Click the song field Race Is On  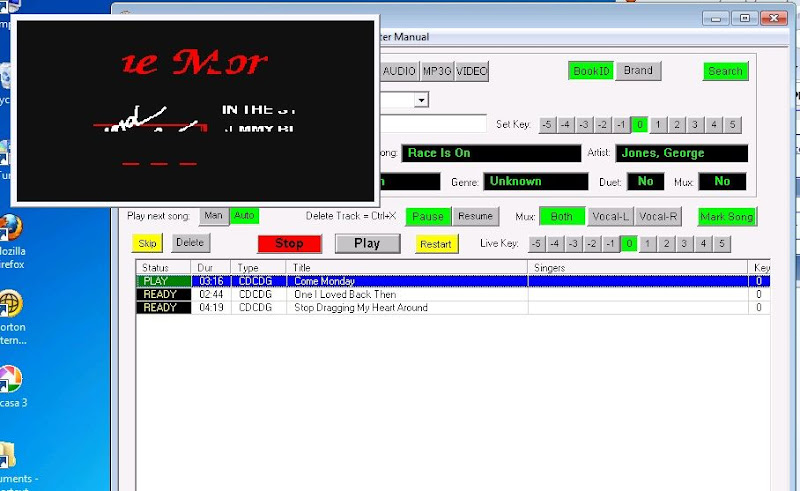pos(491,153)
